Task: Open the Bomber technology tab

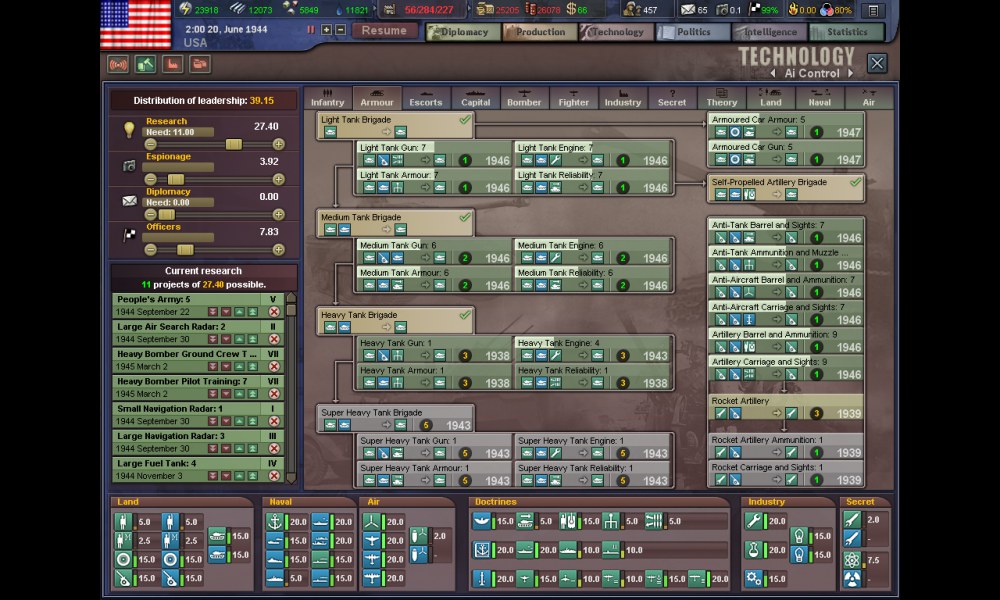Action: 524,98
